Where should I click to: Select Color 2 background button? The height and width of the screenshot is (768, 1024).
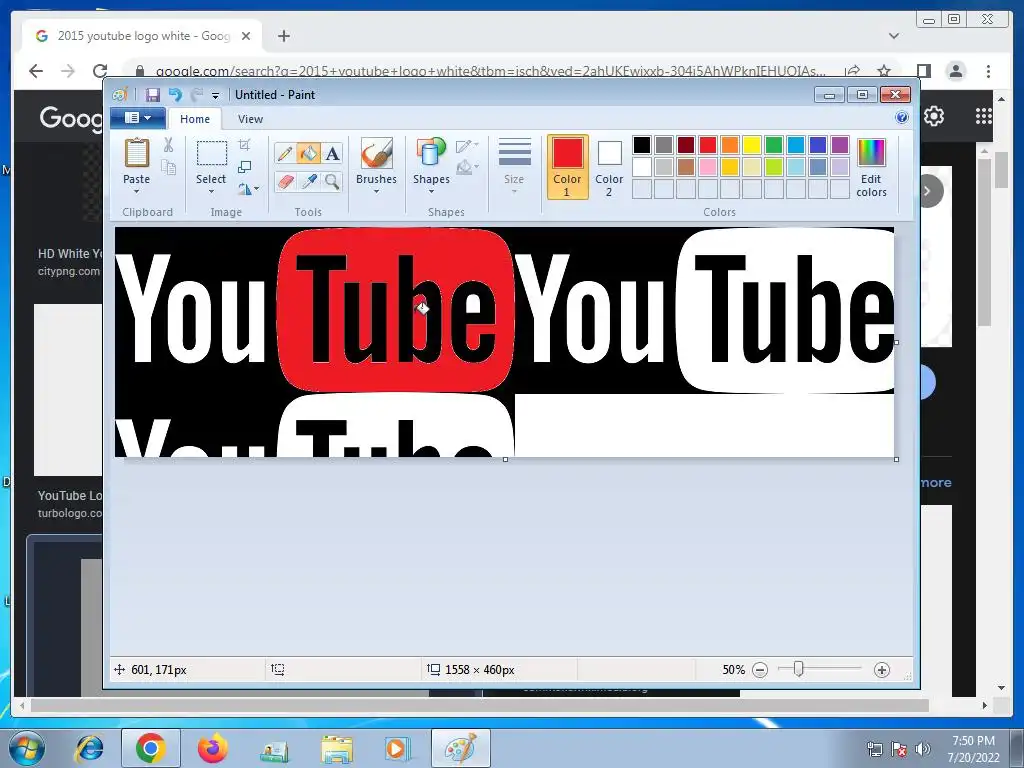click(609, 167)
